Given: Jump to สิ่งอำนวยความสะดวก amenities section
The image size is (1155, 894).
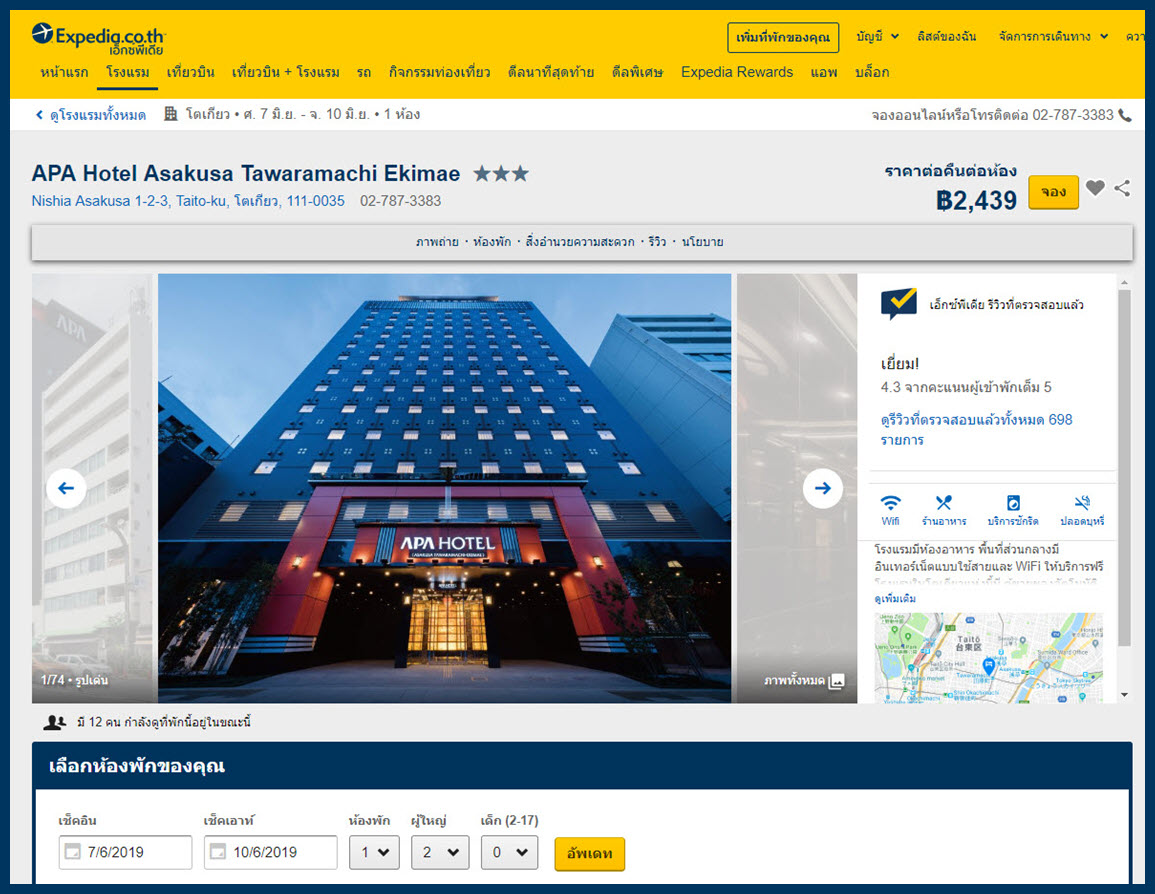Looking at the screenshot, I should (x=580, y=242).
